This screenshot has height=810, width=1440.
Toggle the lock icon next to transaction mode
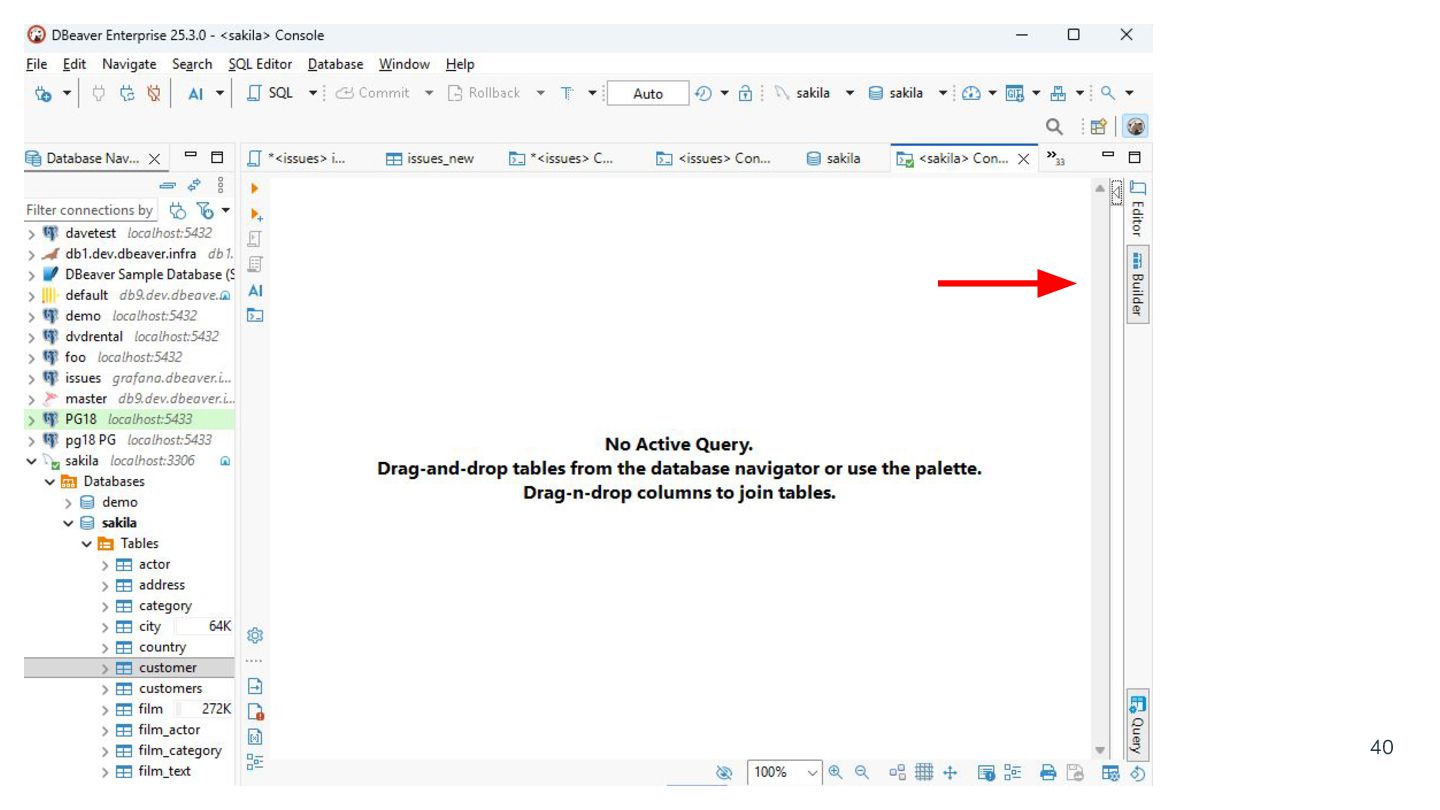[745, 94]
